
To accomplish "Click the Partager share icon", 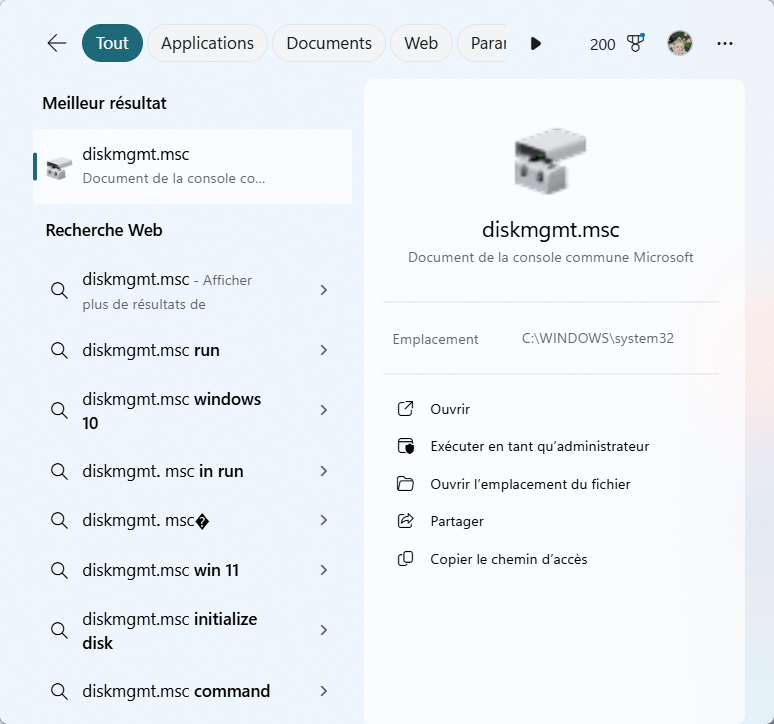I will tap(405, 521).
